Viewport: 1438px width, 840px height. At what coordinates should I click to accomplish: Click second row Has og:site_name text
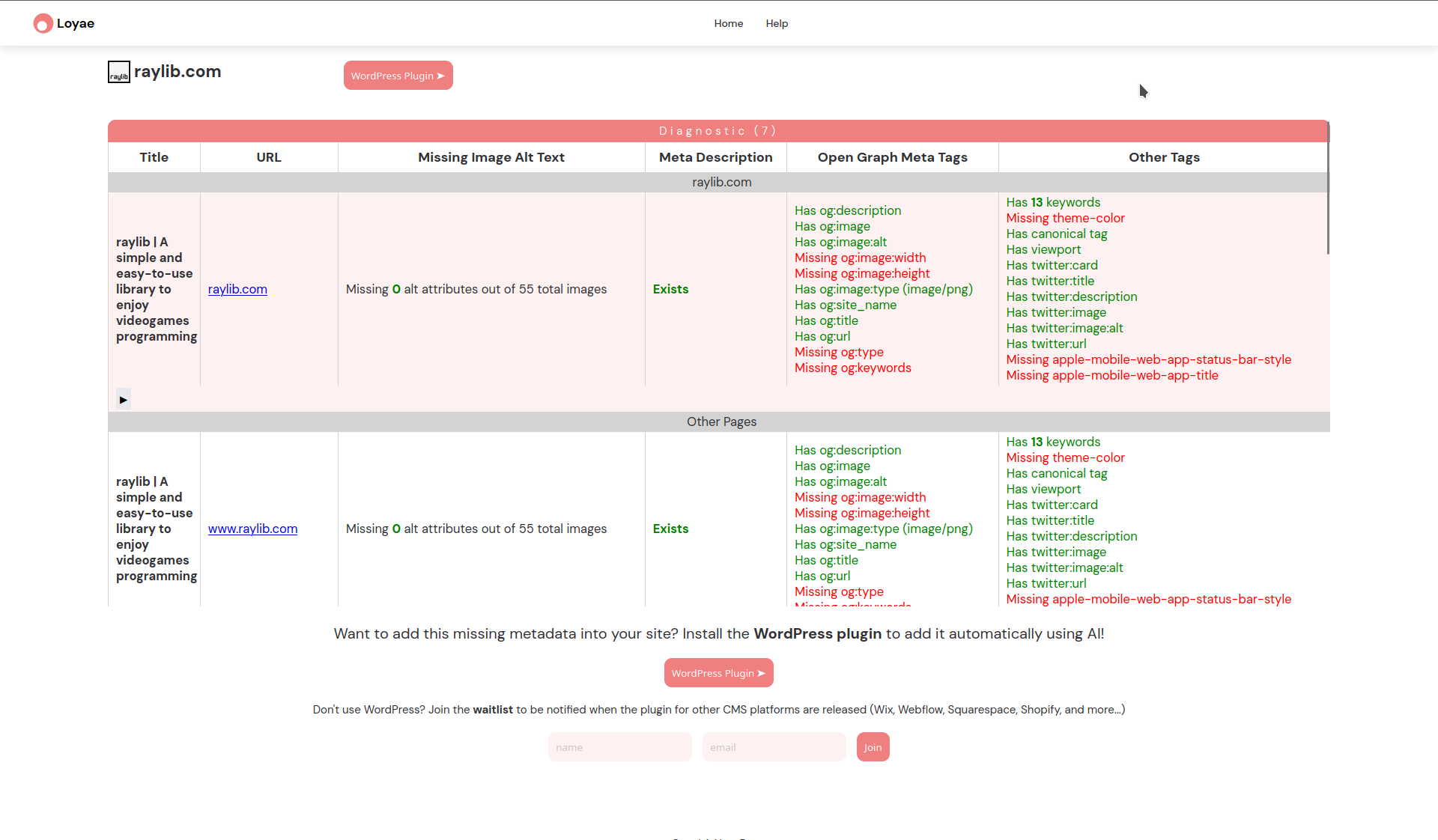pos(845,544)
